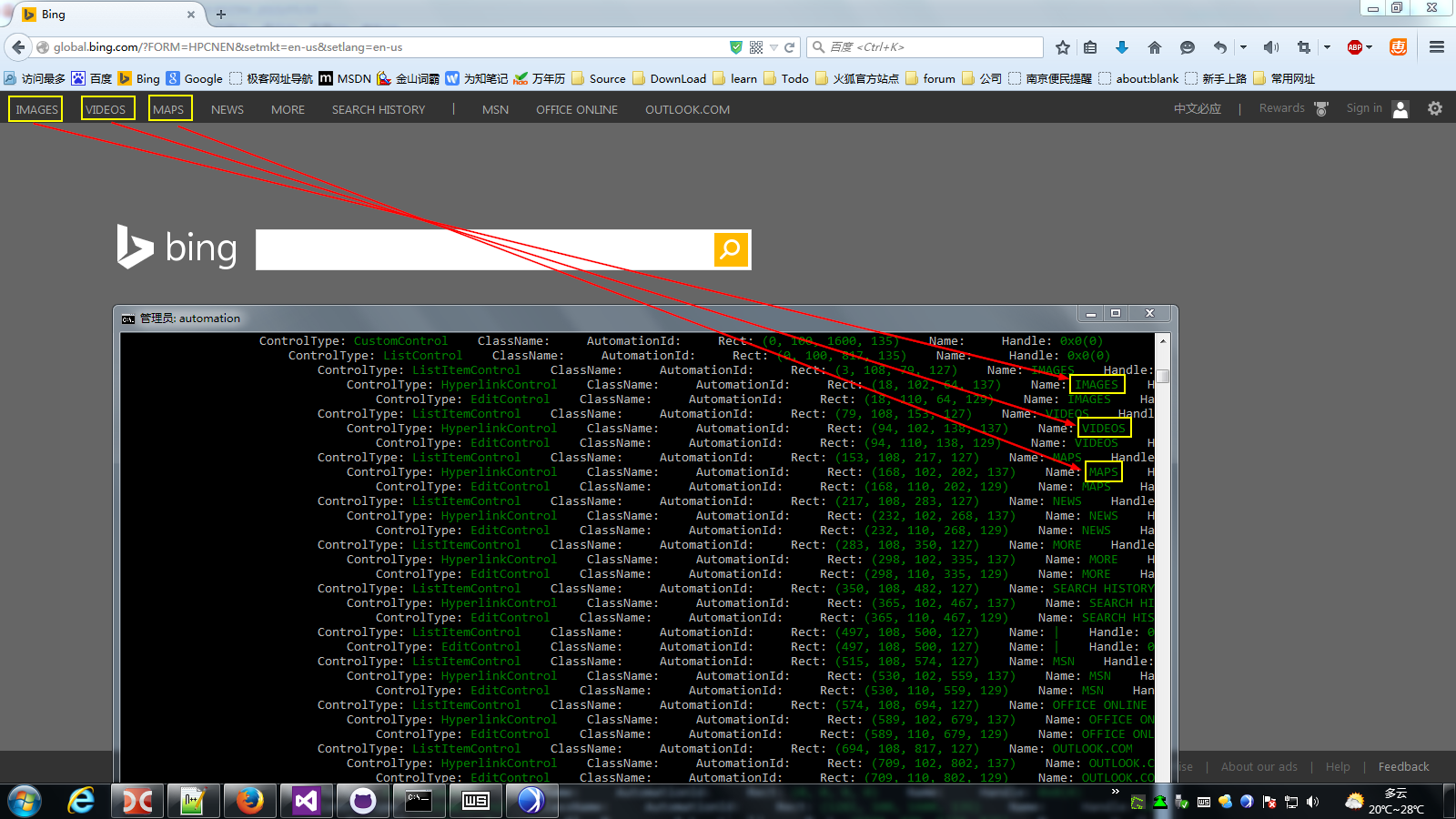Image resolution: width=1456 pixels, height=819 pixels.
Task: Open NEWS in Bing navigation
Action: pos(227,109)
